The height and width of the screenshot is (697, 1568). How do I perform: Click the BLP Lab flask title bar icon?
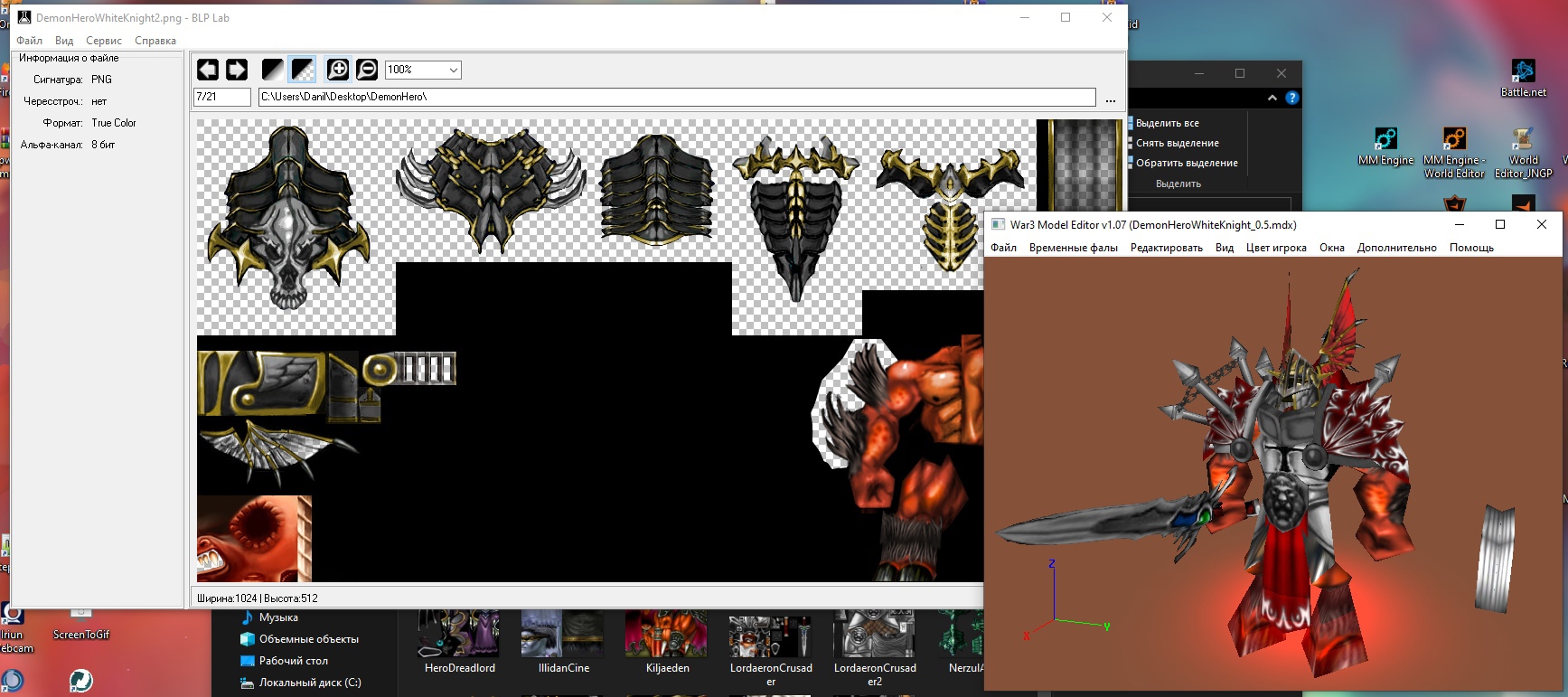(x=24, y=17)
